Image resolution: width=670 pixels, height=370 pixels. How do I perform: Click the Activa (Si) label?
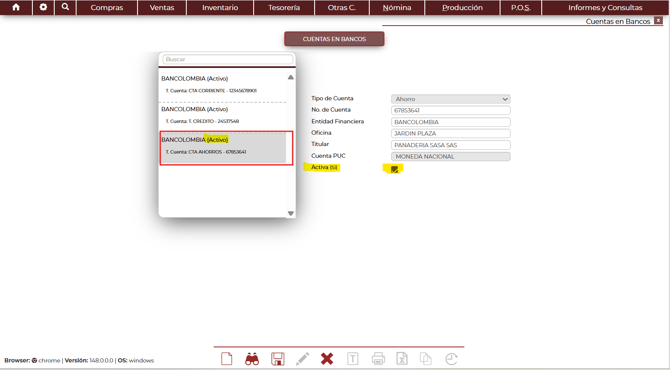[x=324, y=167]
